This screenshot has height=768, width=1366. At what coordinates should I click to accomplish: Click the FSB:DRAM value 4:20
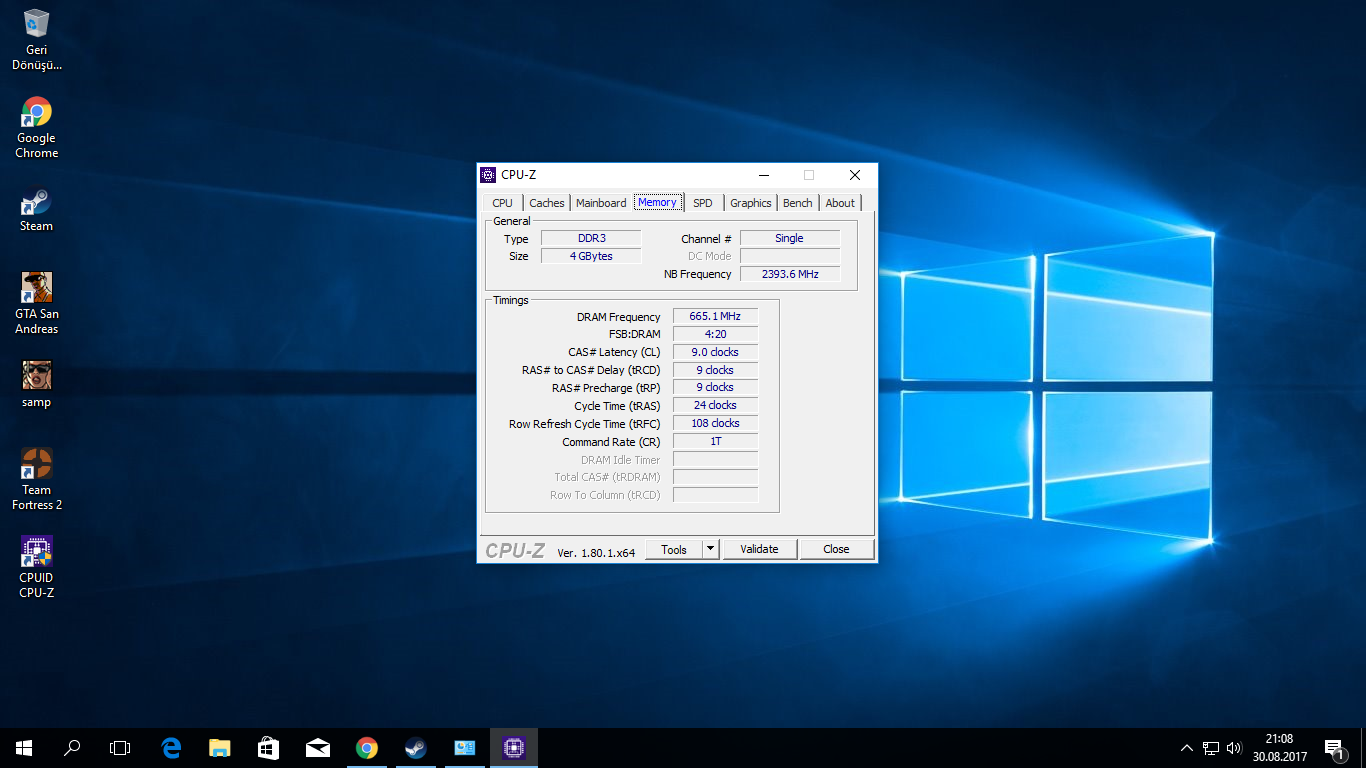[715, 334]
